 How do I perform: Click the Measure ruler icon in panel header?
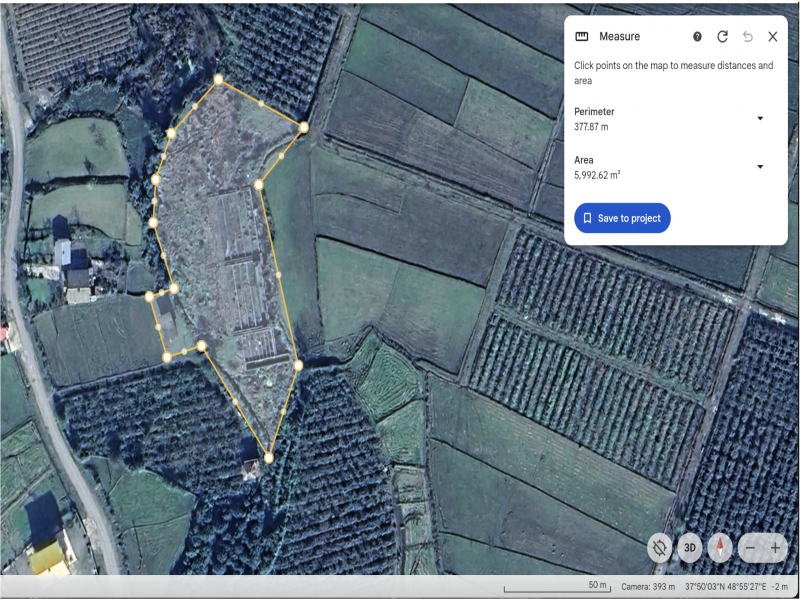tap(582, 37)
